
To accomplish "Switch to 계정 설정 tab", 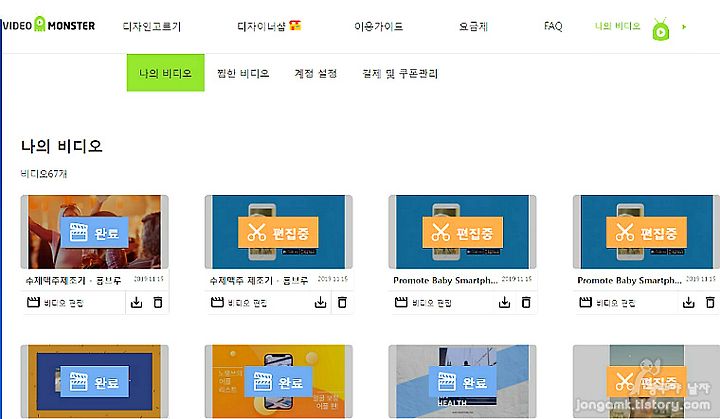I will (x=315, y=73).
